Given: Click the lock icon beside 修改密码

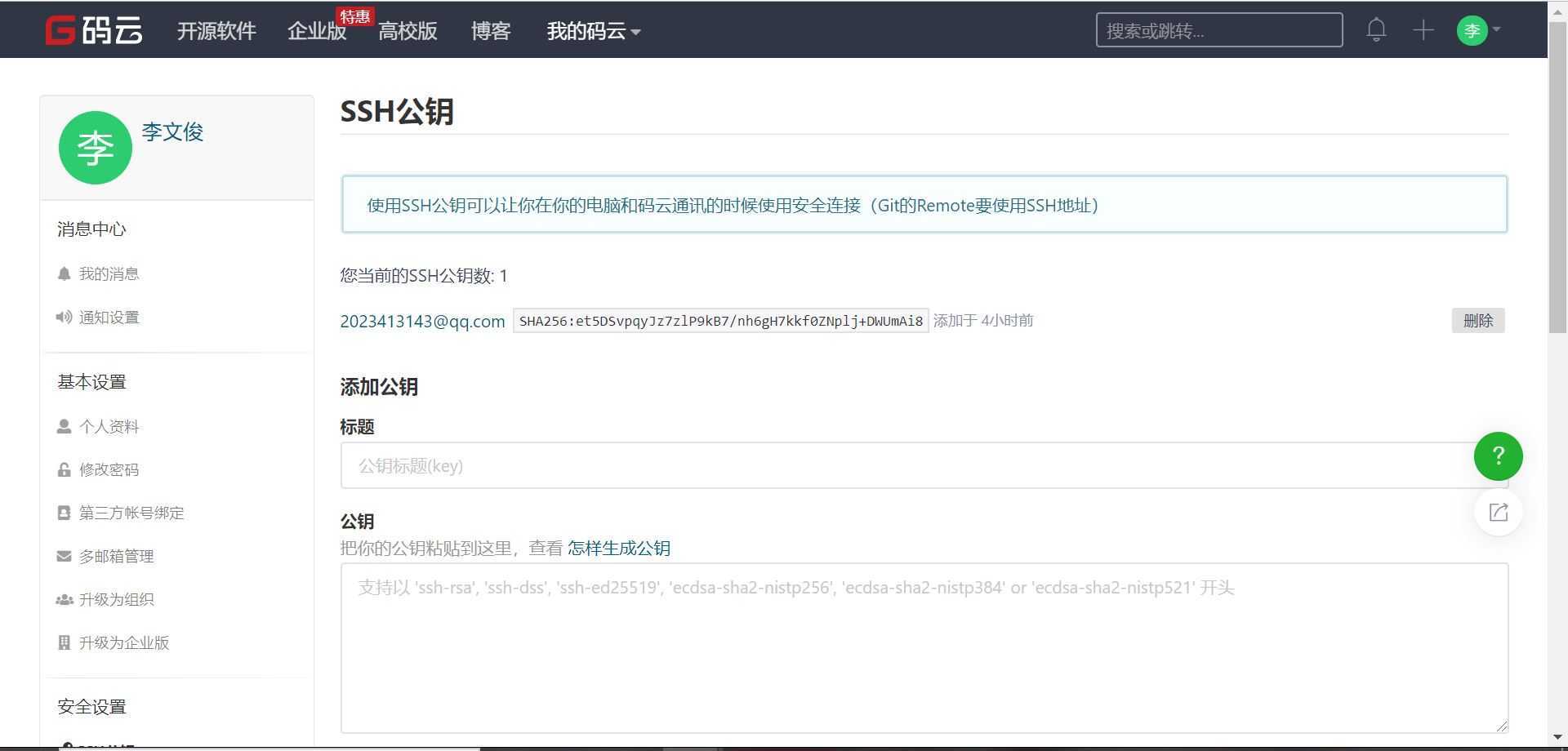Looking at the screenshot, I should [64, 469].
